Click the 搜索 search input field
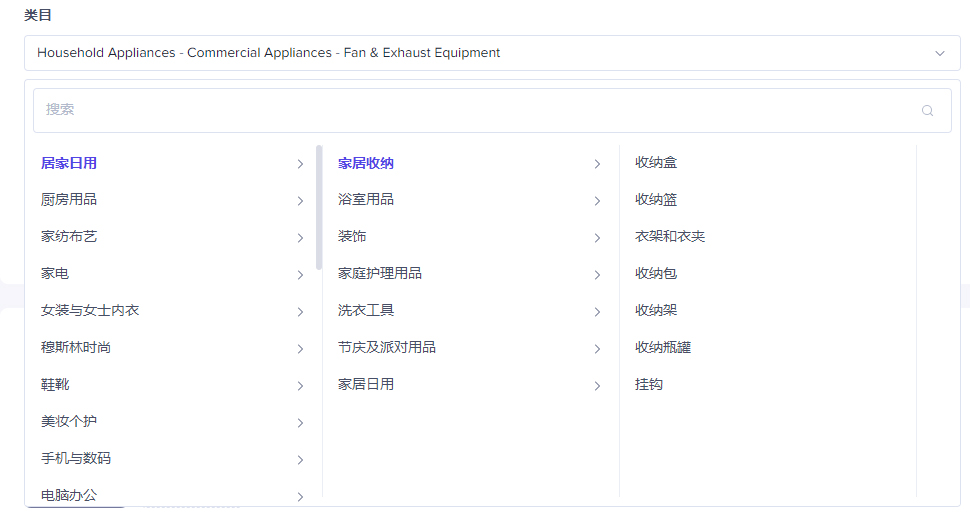The width and height of the screenshot is (970, 519). click(470, 110)
